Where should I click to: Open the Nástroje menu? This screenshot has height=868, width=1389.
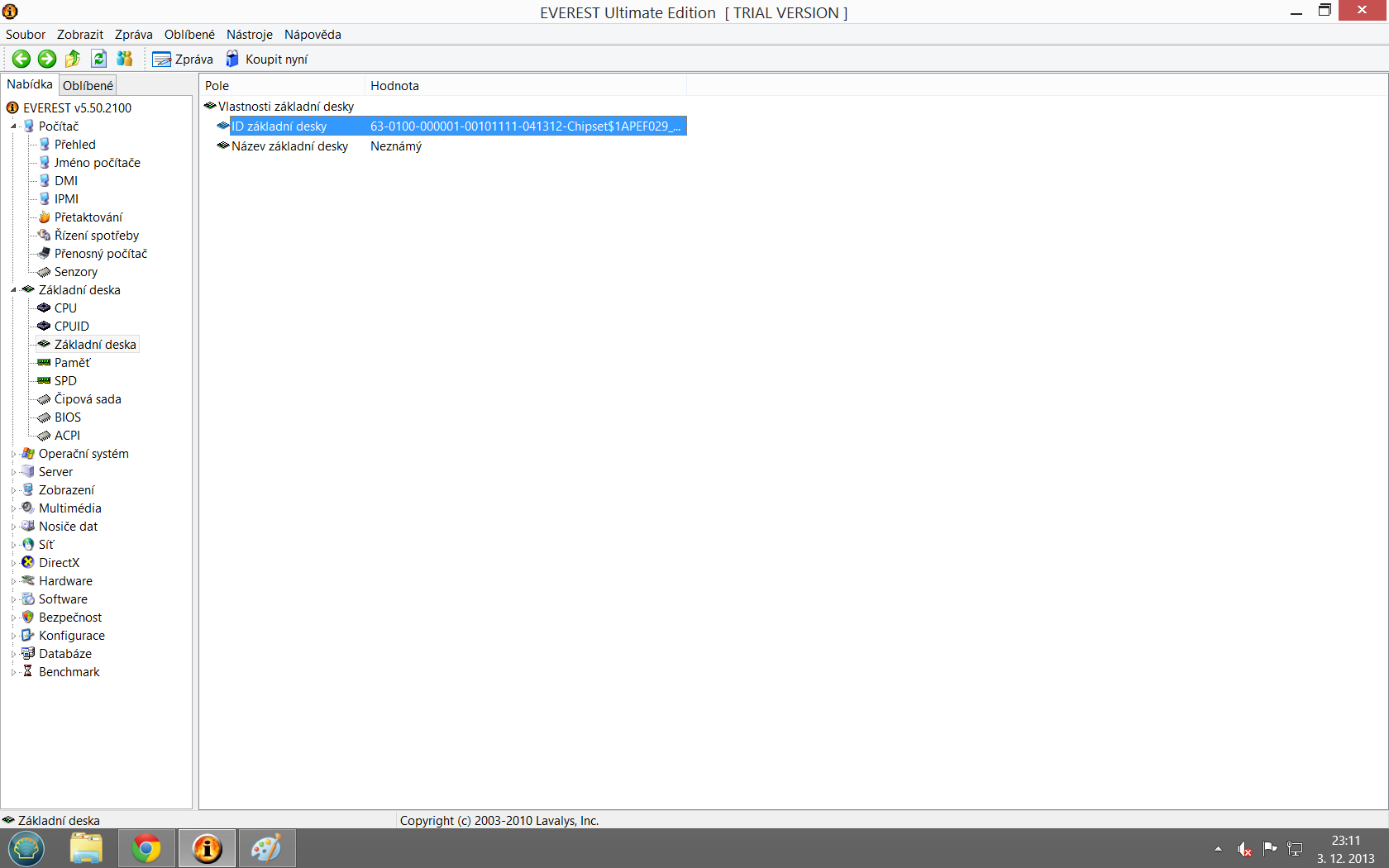(x=250, y=35)
